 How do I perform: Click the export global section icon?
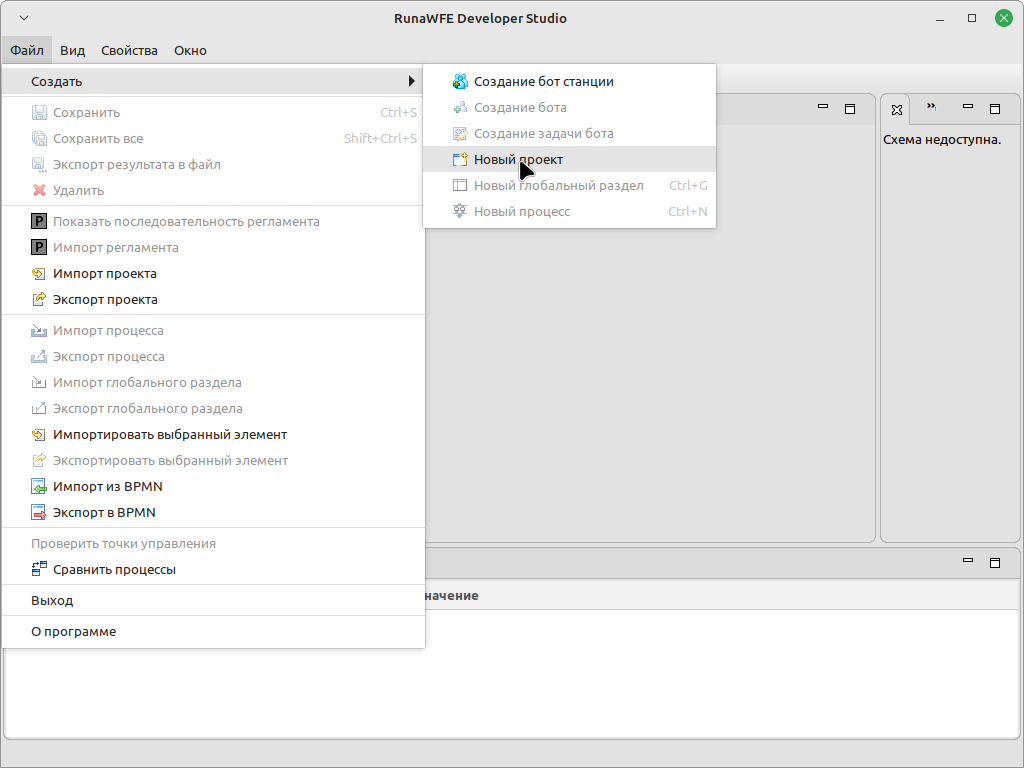pyautogui.click(x=39, y=409)
